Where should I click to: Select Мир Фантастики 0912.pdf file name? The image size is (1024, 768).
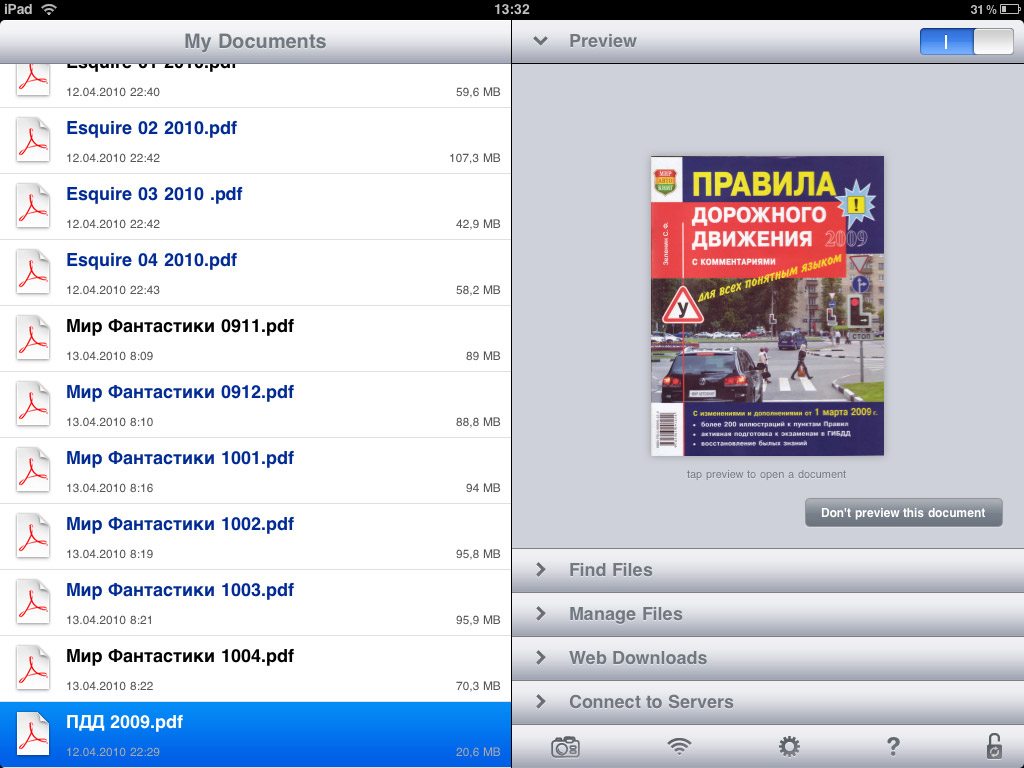coord(180,392)
